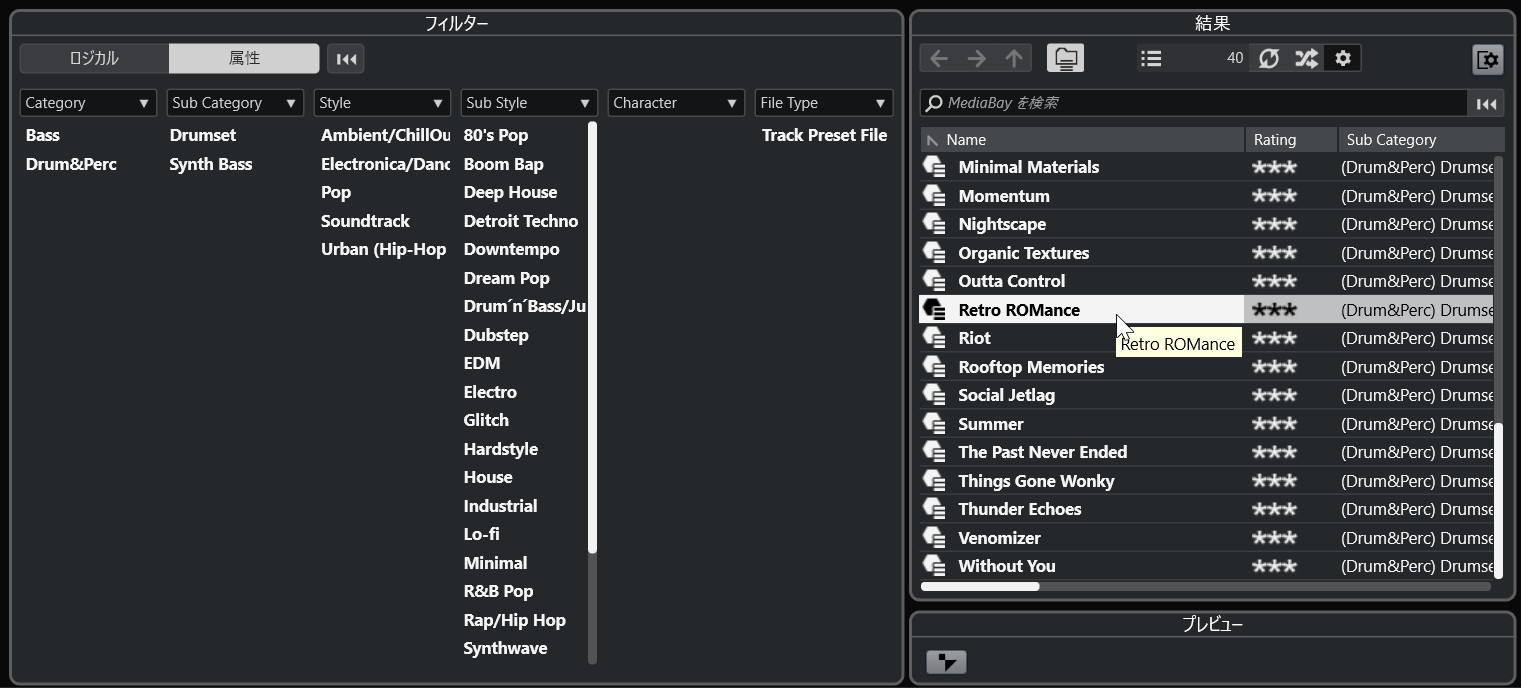Select Dubstep sub style
The height and width of the screenshot is (688, 1521).
tap(496, 335)
